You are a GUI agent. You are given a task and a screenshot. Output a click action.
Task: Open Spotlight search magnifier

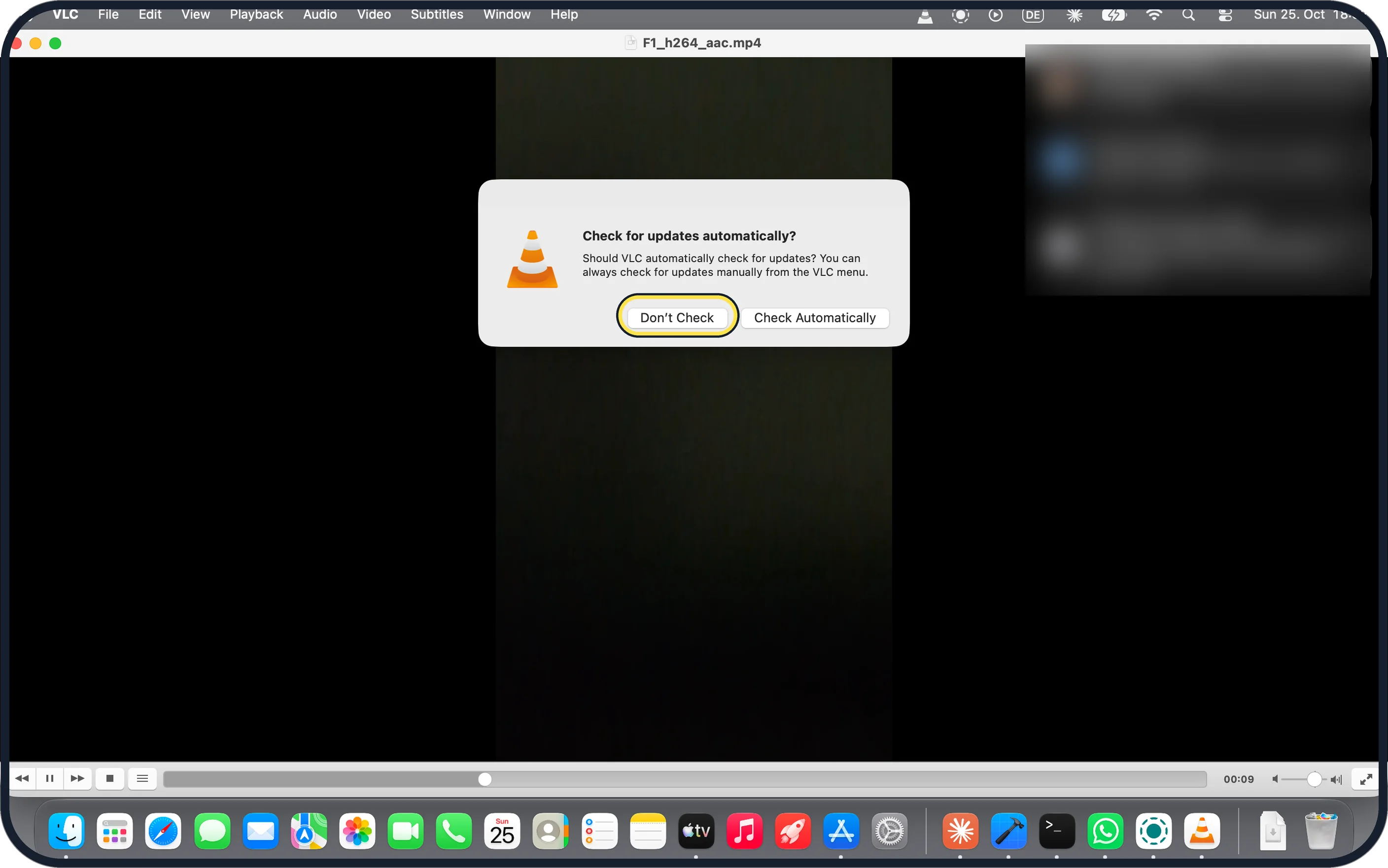pos(1189,15)
